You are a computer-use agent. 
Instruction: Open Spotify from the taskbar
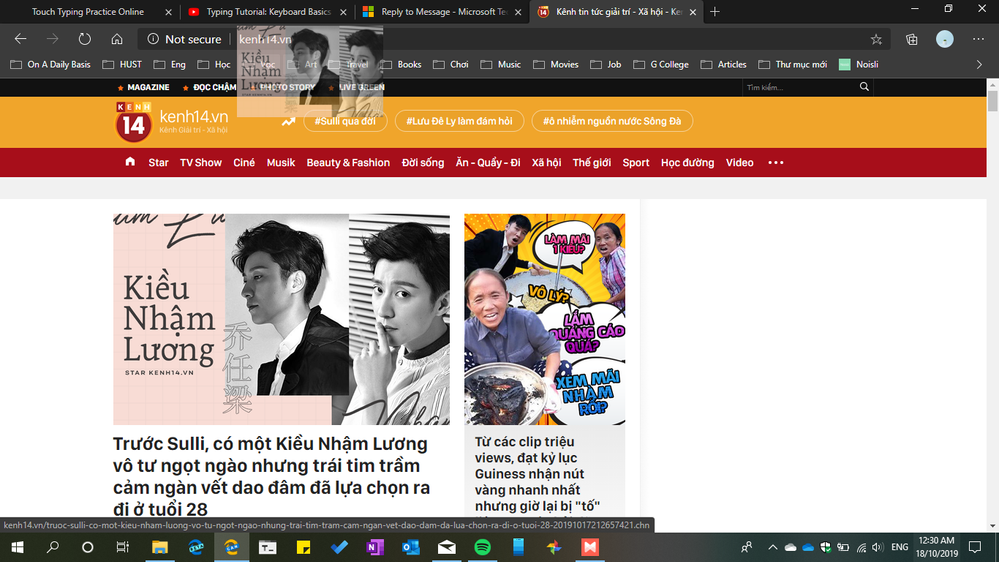click(x=482, y=547)
